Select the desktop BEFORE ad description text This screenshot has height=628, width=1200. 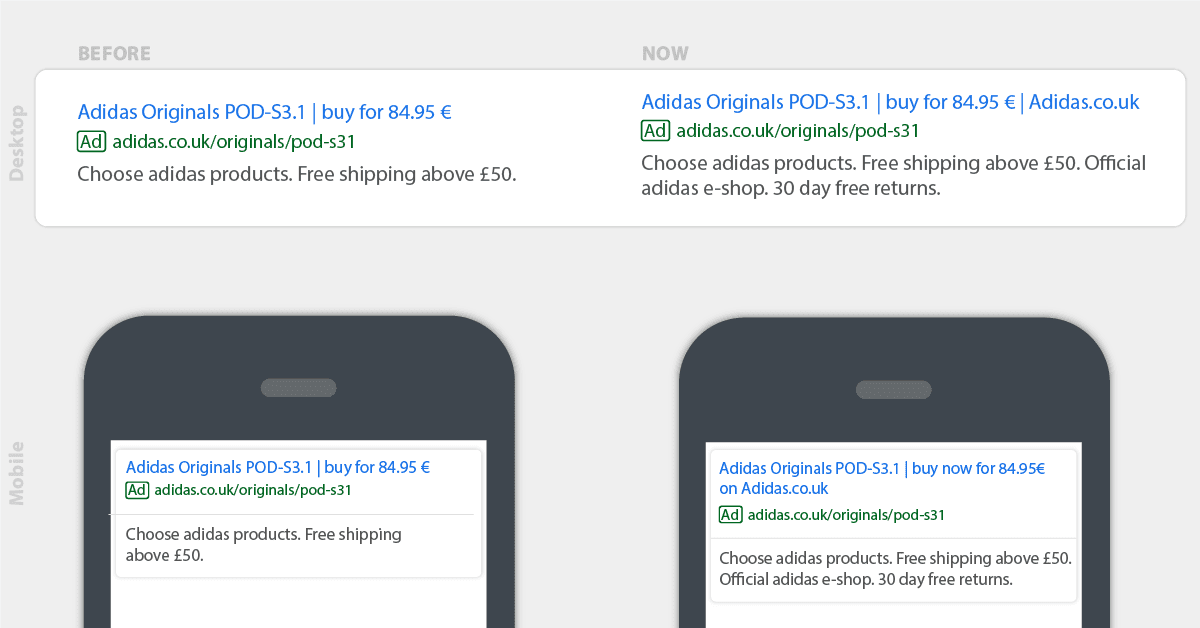coord(296,174)
